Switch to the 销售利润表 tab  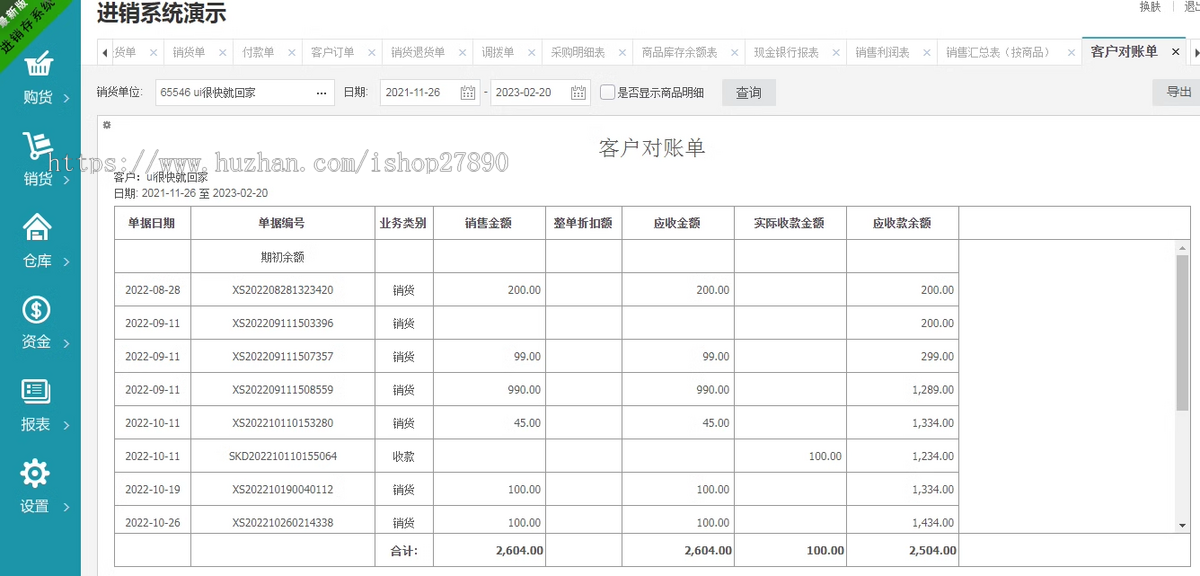[x=882, y=52]
